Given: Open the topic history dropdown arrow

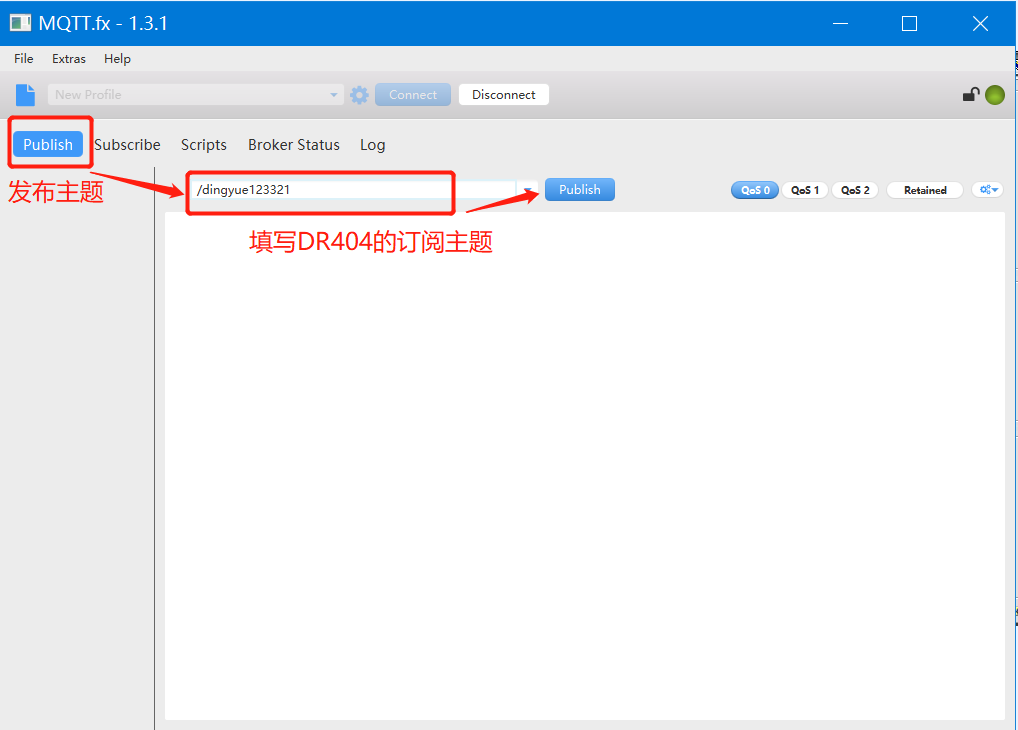Looking at the screenshot, I should pos(527,190).
